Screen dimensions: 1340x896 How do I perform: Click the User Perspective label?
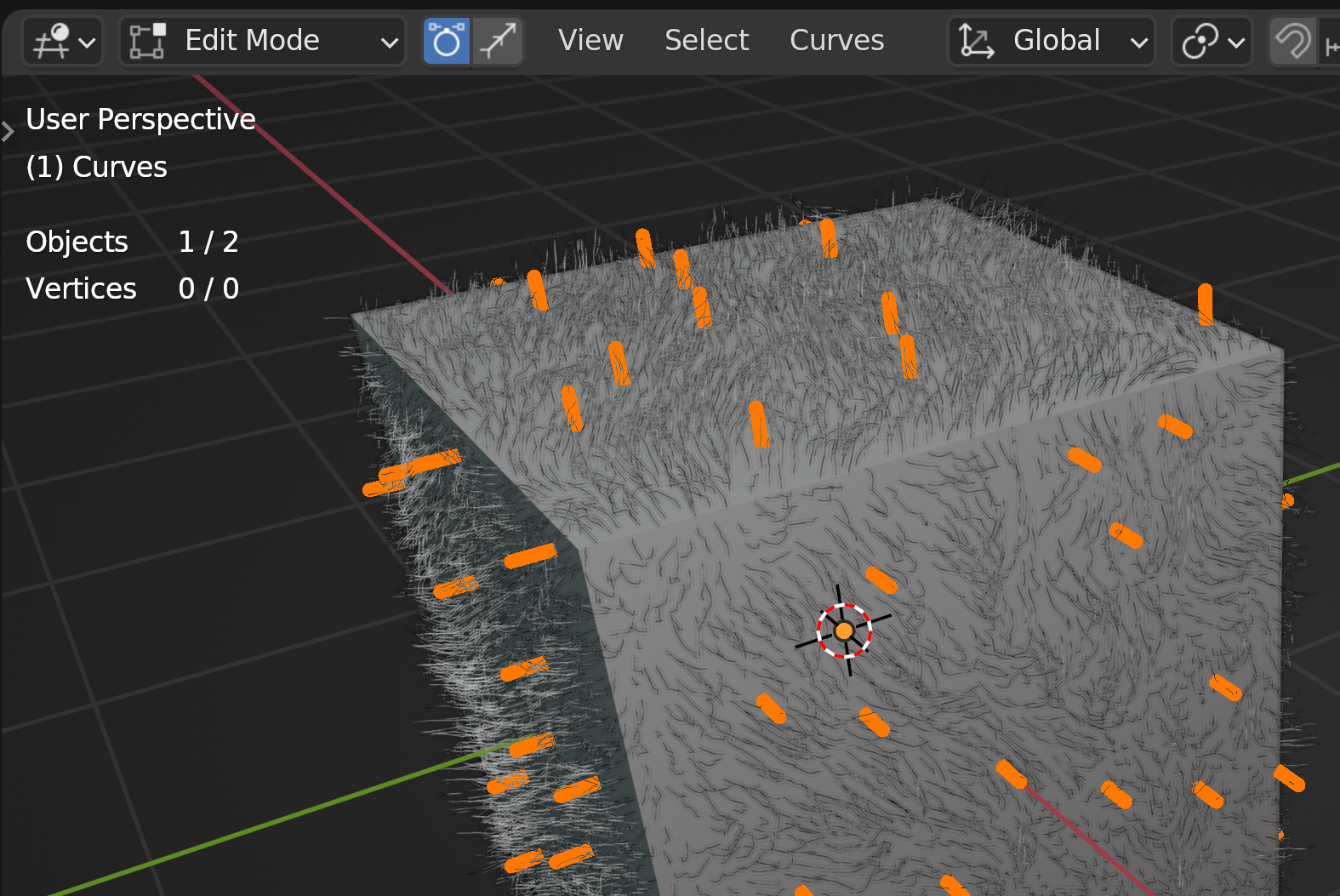[x=140, y=119]
